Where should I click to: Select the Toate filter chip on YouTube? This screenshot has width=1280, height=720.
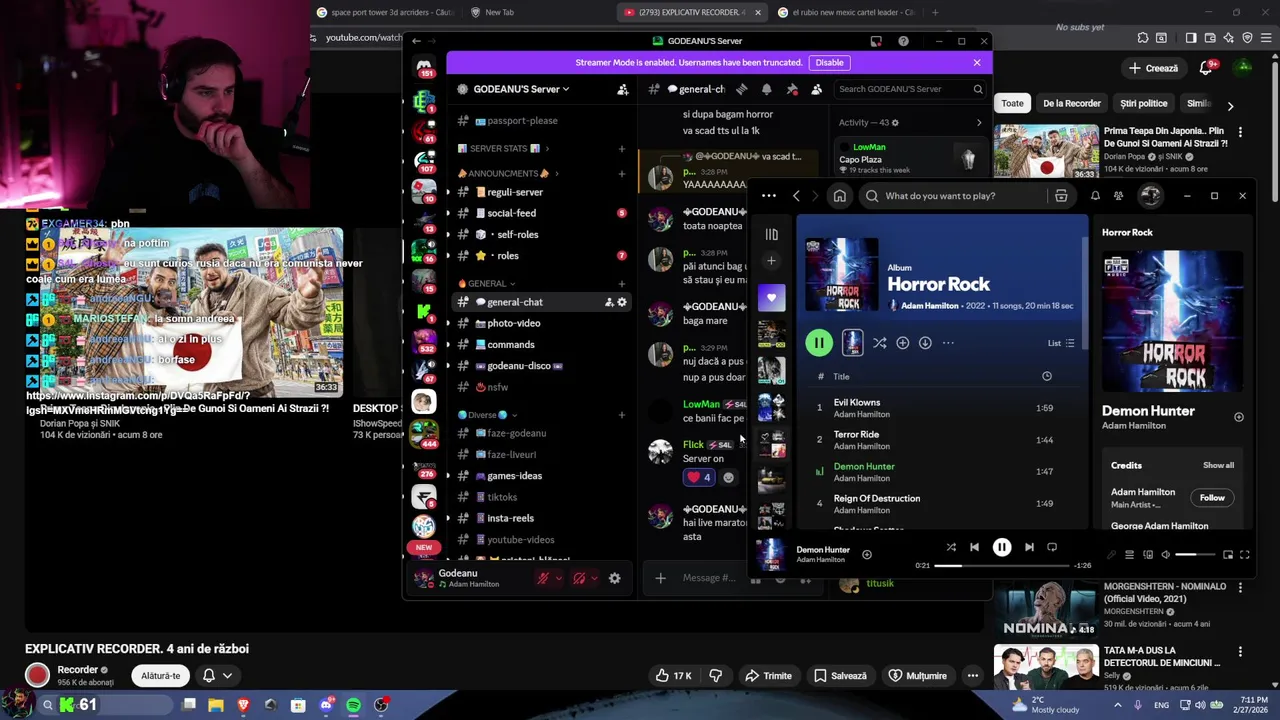point(1013,103)
